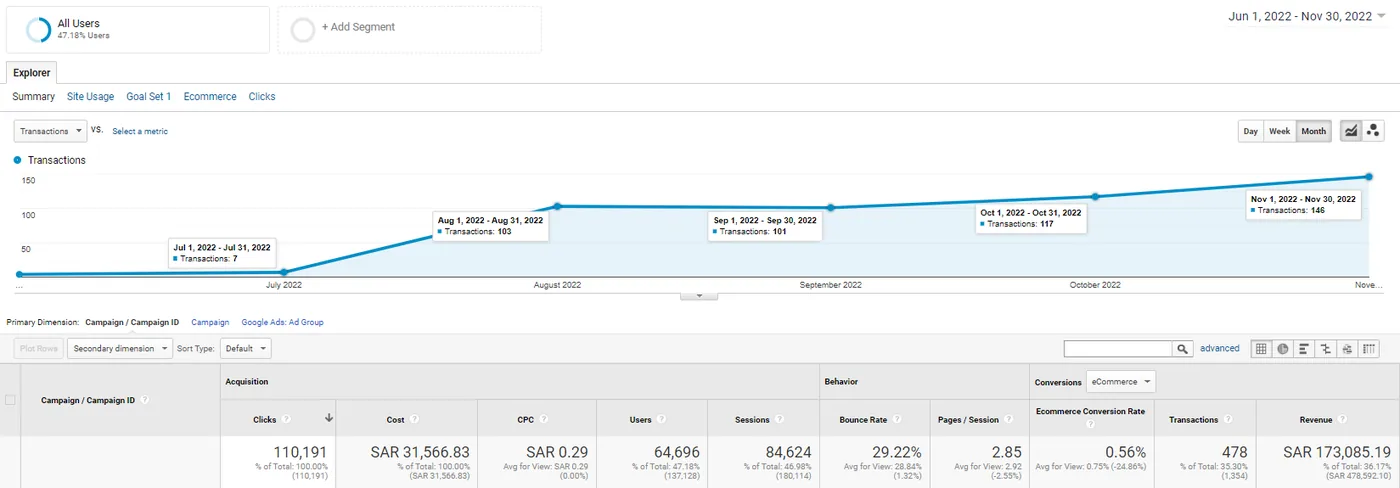The image size is (1400, 488).
Task: Switch graph granularity to Month
Action: click(x=1314, y=131)
